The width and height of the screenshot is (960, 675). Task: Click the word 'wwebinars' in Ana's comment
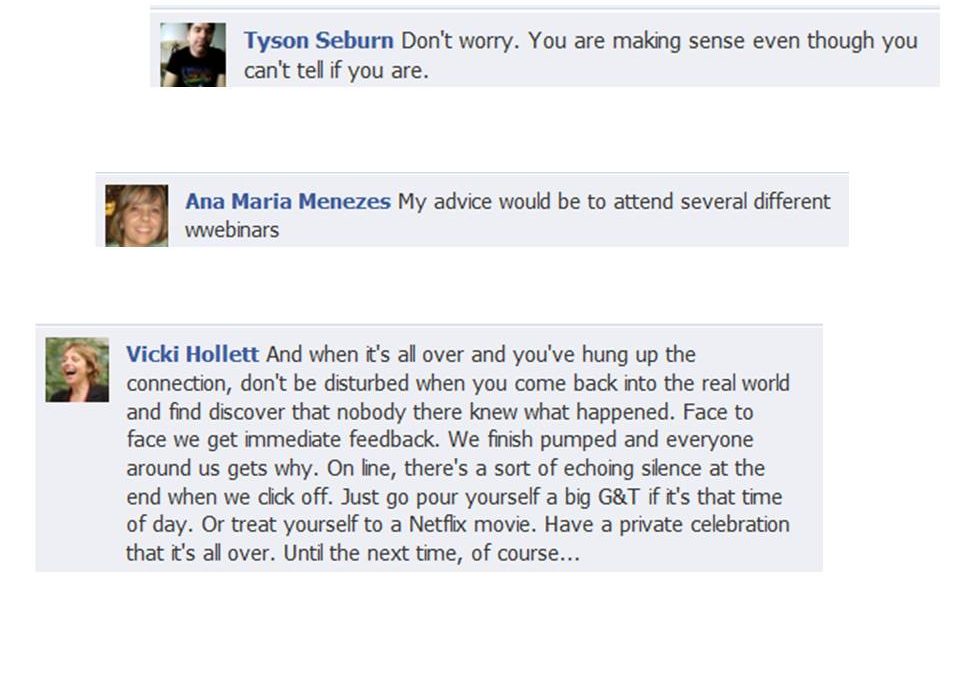[232, 230]
